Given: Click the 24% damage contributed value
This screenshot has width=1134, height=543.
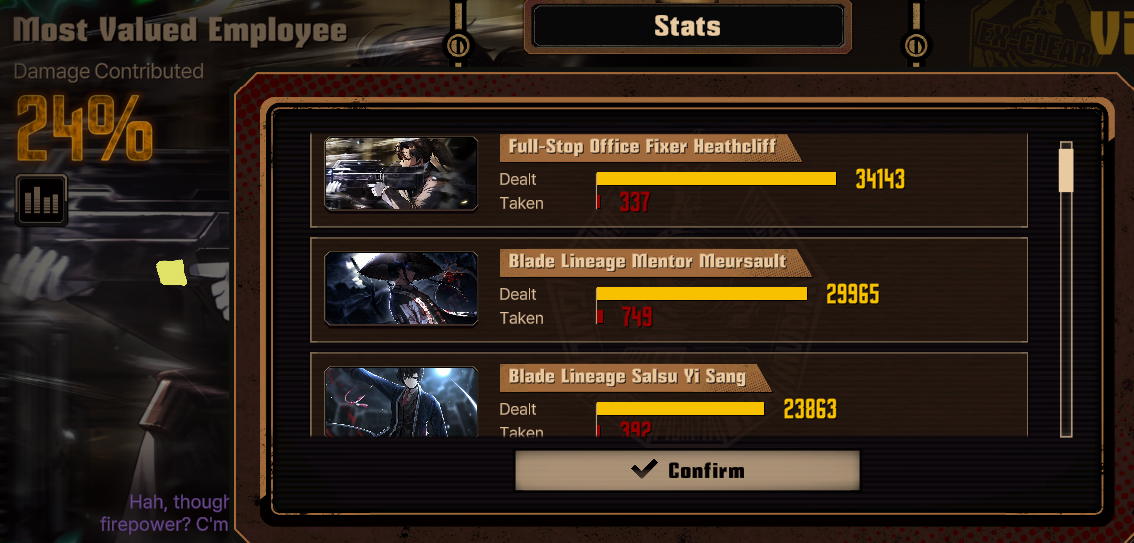Looking at the screenshot, I should (x=84, y=128).
